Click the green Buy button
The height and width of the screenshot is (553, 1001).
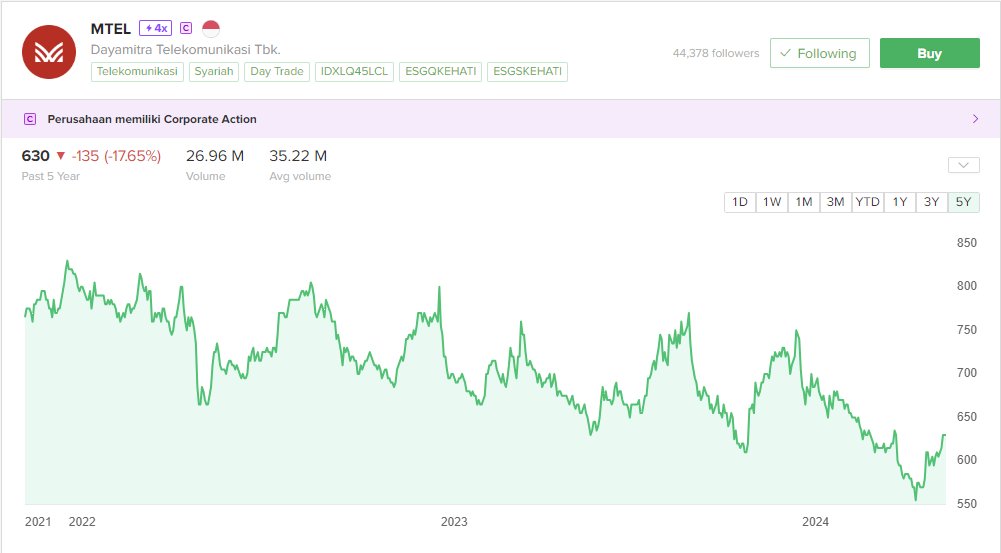[x=930, y=53]
